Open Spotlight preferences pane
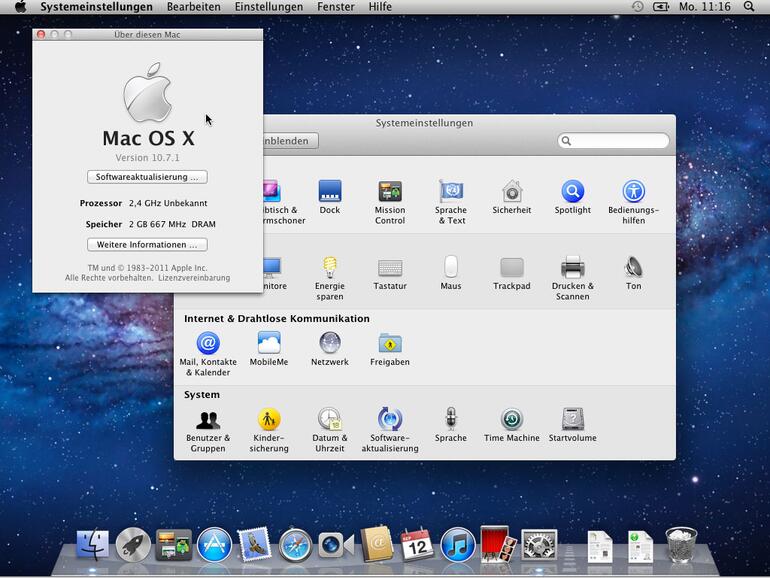This screenshot has width=770, height=578. 572,192
